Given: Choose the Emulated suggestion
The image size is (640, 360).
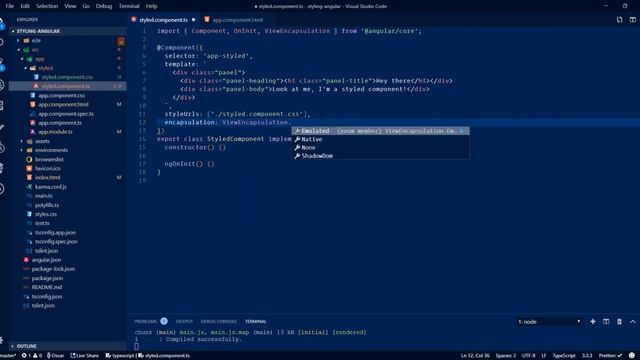Looking at the screenshot, I should pyautogui.click(x=380, y=131).
